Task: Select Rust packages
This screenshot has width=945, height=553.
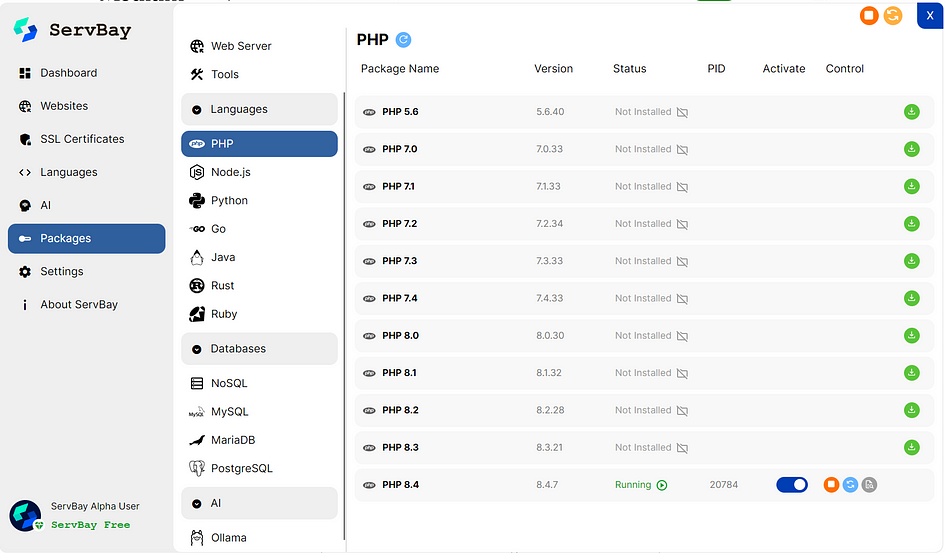Action: coord(259,286)
